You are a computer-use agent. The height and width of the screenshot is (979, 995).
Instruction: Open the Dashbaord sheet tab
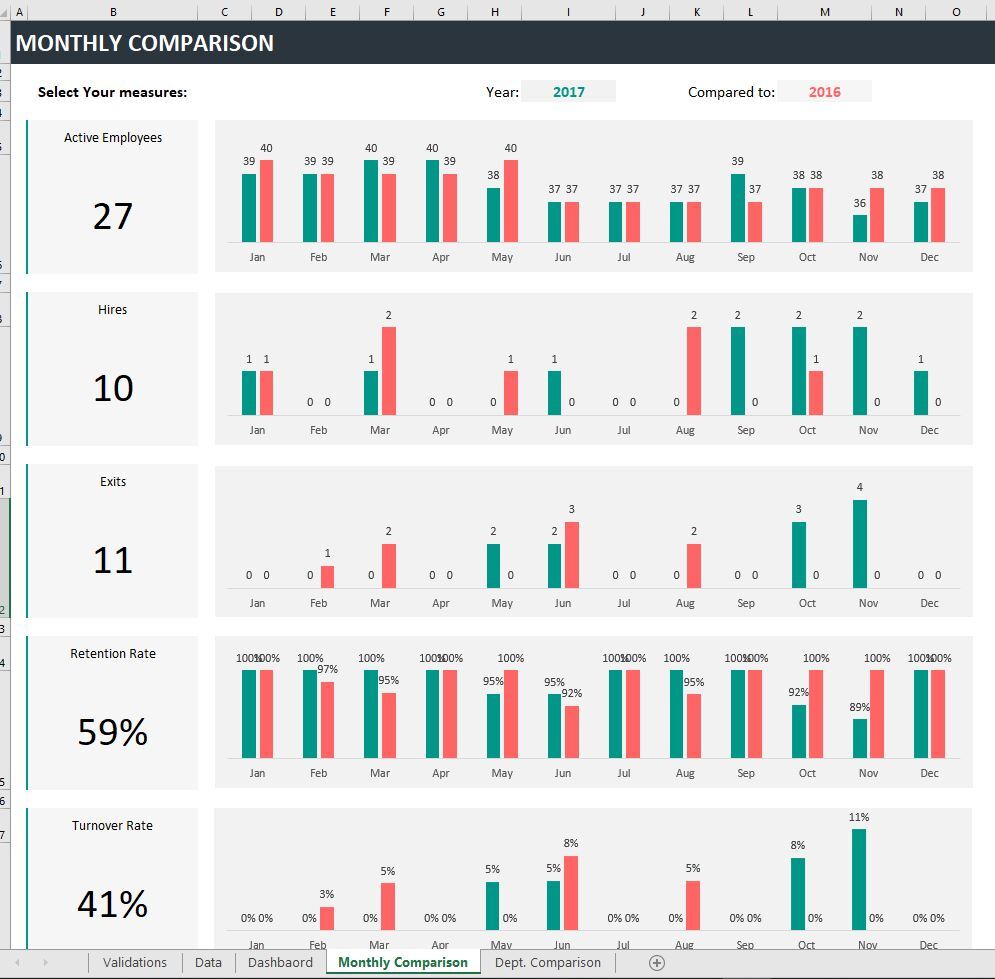coord(280,963)
